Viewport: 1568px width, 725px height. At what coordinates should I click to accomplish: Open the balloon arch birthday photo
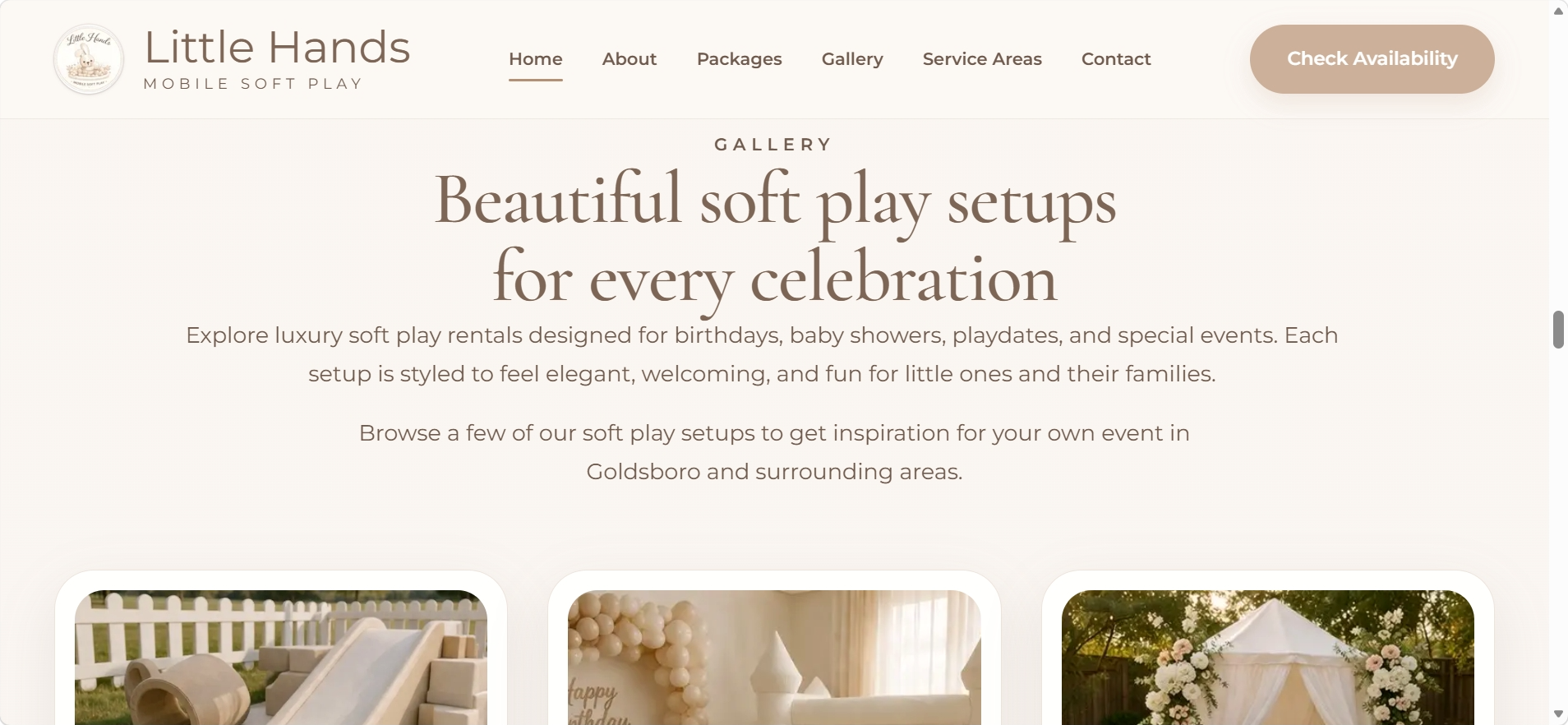(774, 658)
